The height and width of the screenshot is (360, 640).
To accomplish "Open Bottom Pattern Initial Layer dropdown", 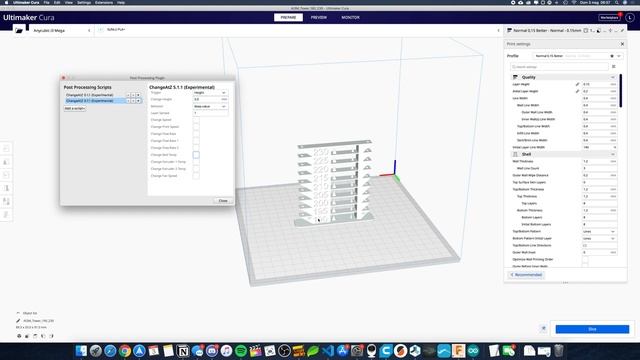I will tap(599, 238).
